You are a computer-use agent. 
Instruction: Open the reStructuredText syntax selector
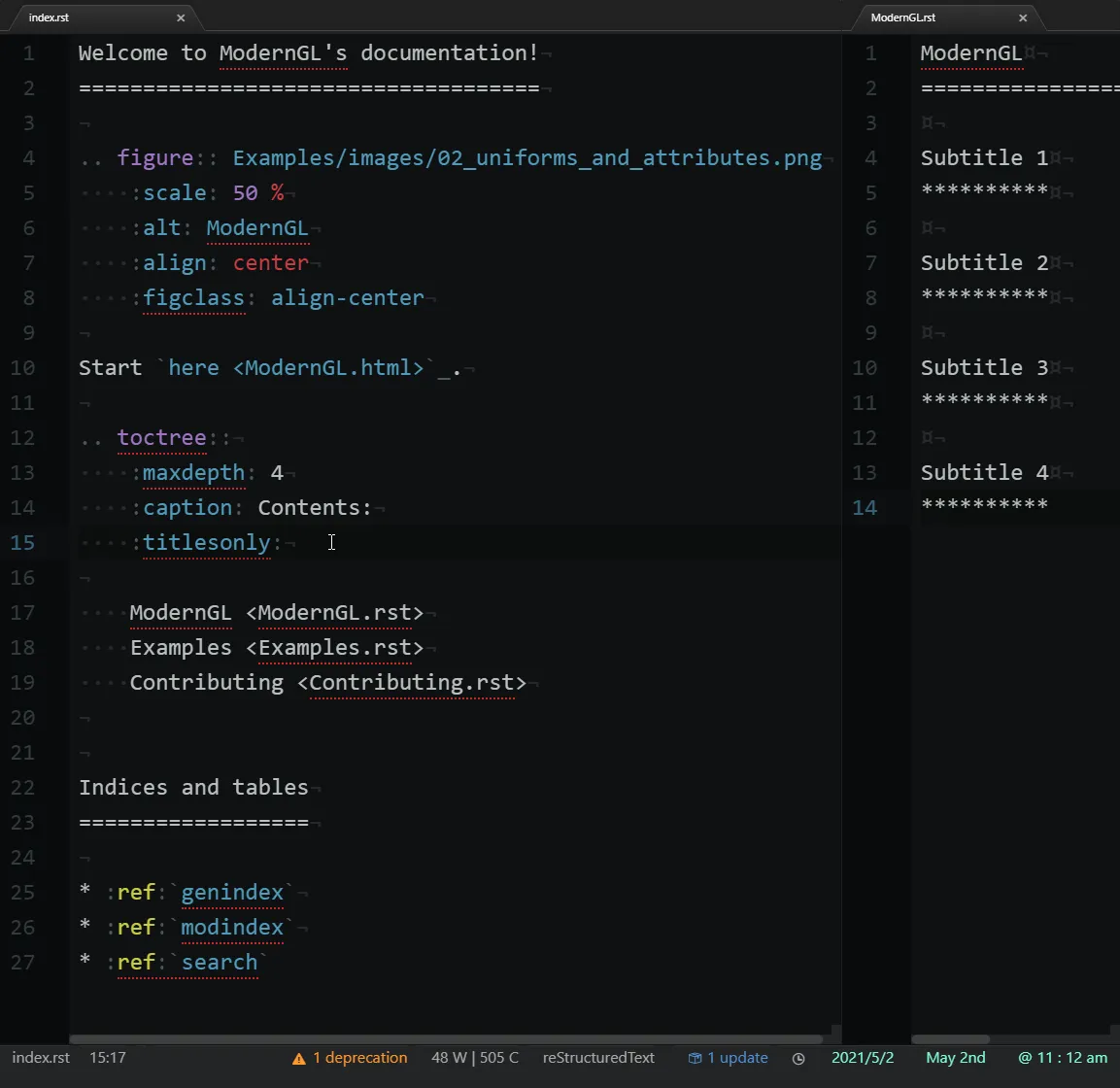598,1058
